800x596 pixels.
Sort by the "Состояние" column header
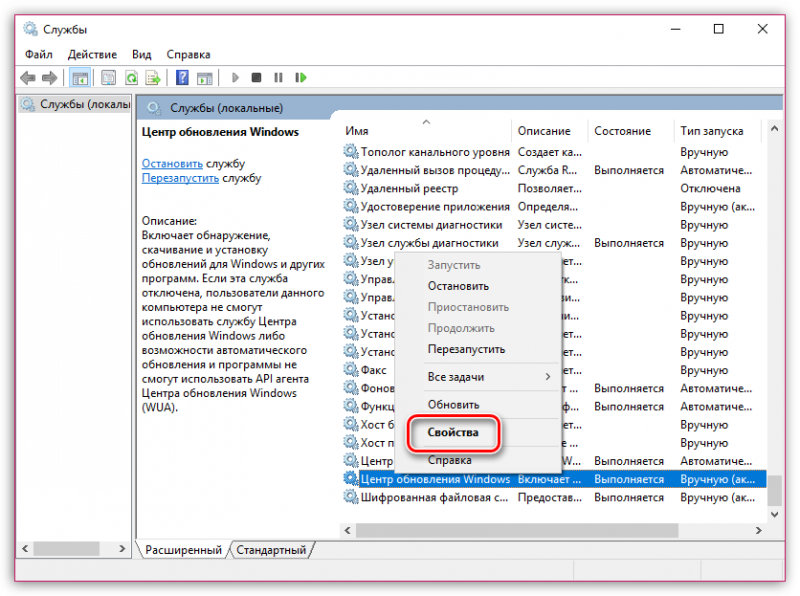point(622,131)
